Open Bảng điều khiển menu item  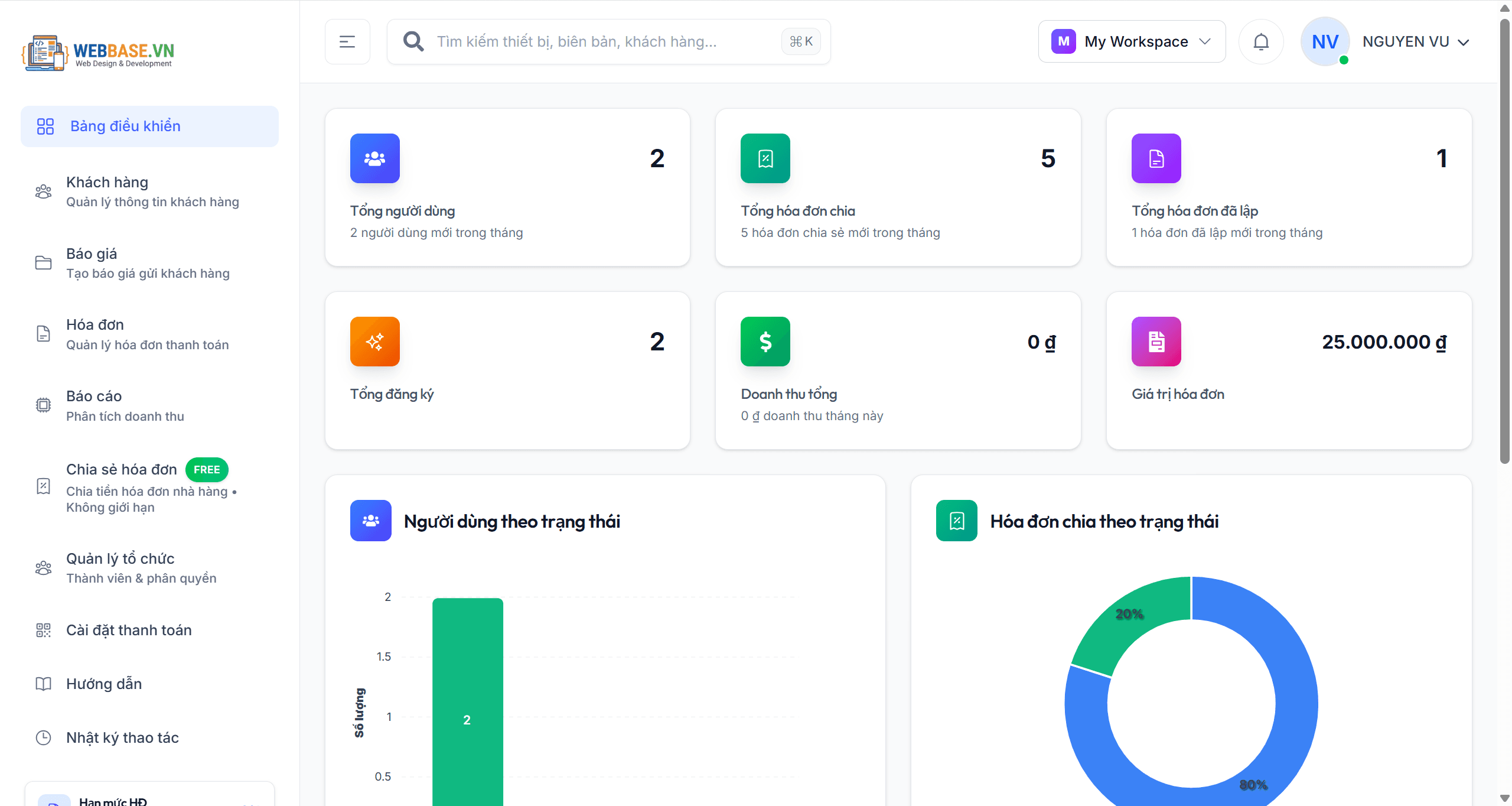click(x=149, y=126)
